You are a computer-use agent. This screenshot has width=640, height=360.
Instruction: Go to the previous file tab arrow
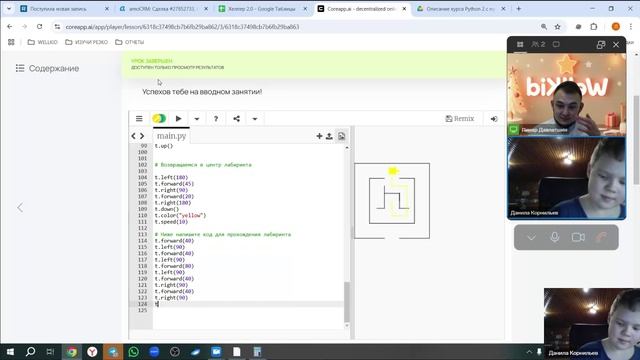pos(133,136)
